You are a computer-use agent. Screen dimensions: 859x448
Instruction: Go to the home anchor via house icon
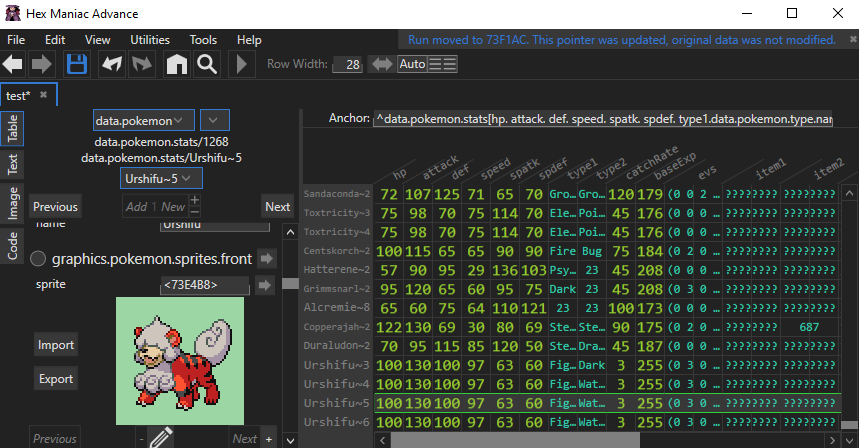point(176,65)
